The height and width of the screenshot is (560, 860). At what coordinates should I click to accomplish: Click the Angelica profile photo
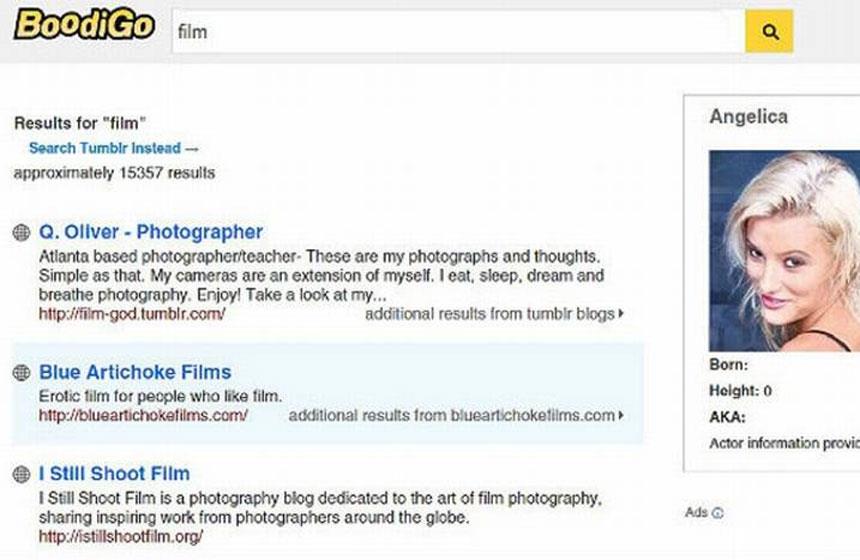tap(784, 250)
